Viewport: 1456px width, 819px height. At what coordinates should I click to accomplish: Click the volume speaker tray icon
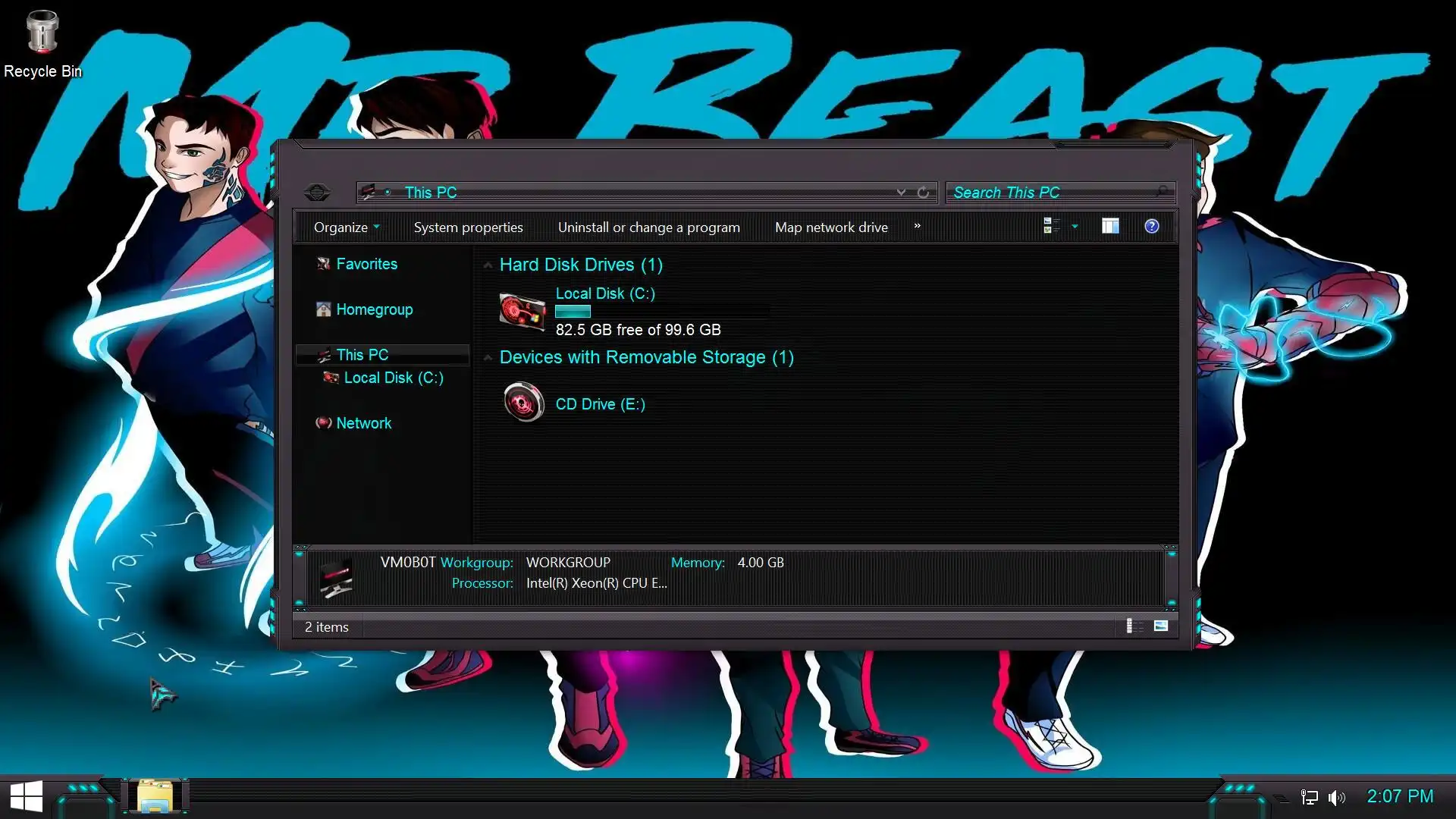tap(1336, 797)
